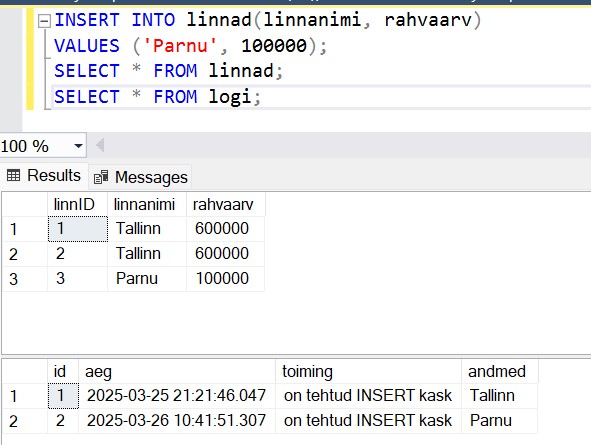Select the Results tab
This screenshot has width=591, height=445.
(x=44, y=176)
